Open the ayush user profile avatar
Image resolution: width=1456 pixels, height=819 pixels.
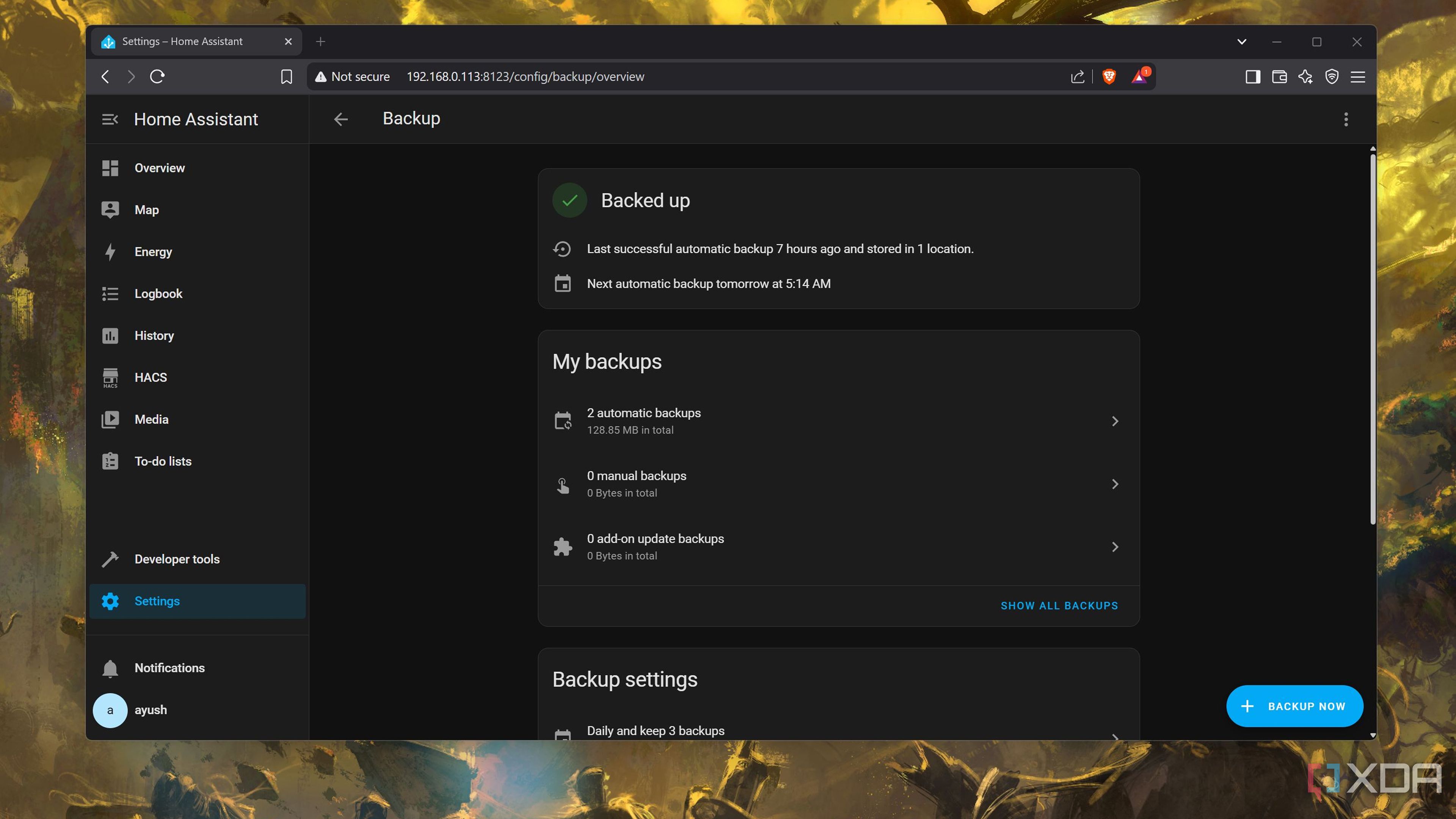[x=110, y=710]
